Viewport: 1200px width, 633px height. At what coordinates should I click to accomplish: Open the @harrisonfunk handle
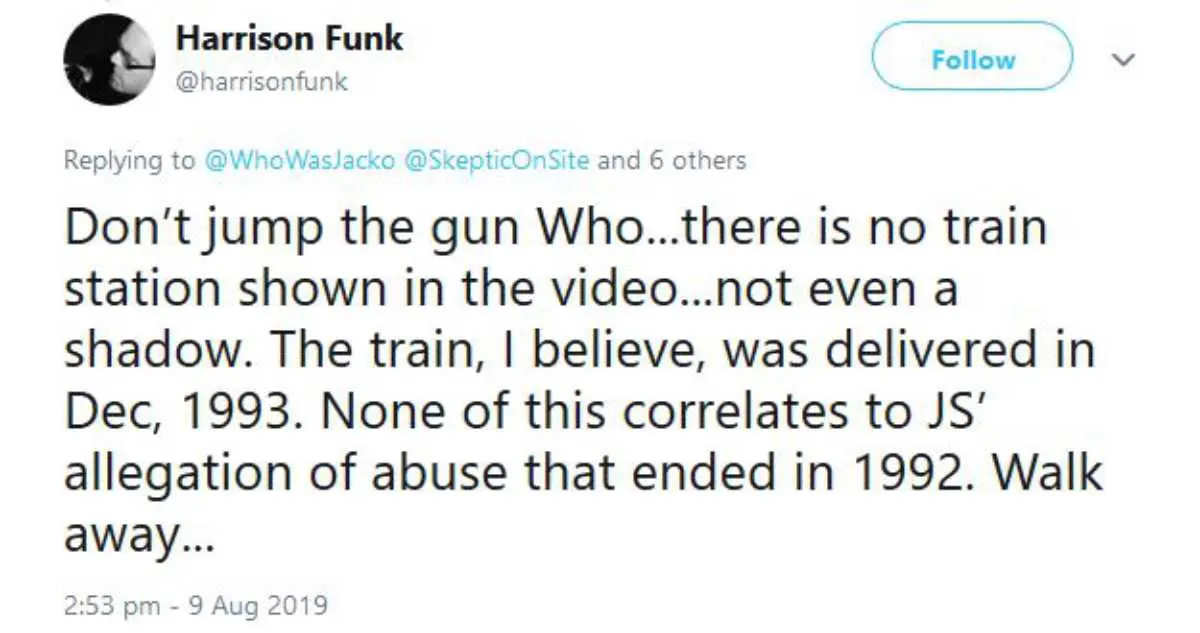[x=261, y=82]
